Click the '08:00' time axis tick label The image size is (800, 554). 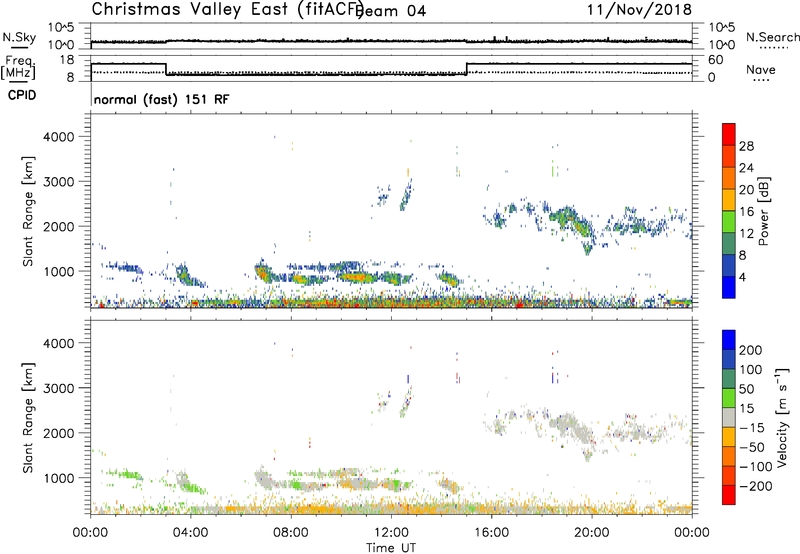[x=291, y=533]
